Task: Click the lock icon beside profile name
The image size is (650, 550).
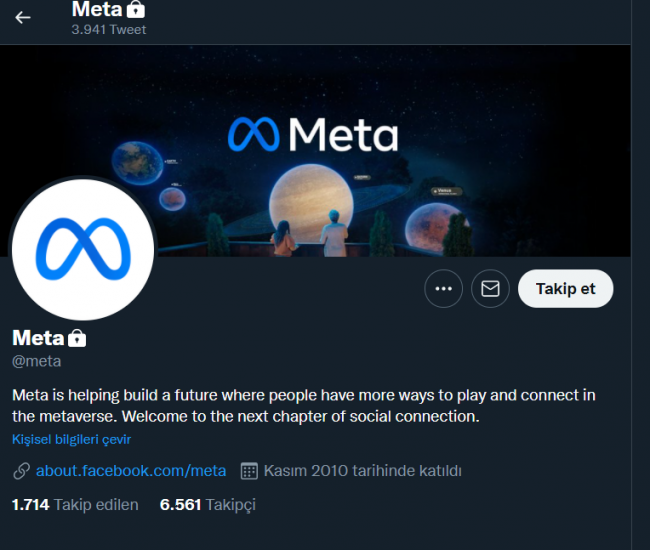Action: pos(77,338)
